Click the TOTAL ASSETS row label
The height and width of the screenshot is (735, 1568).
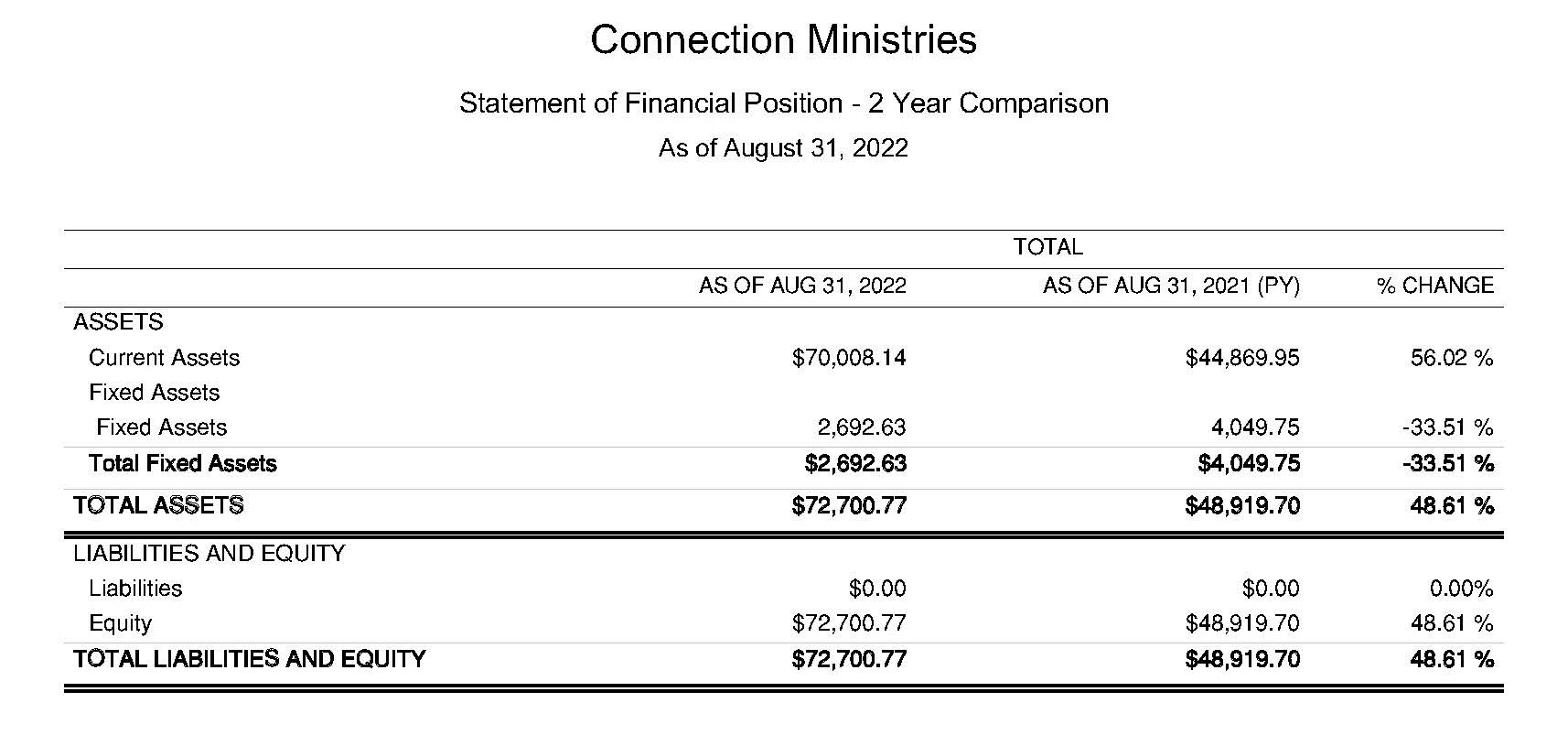coord(158,505)
